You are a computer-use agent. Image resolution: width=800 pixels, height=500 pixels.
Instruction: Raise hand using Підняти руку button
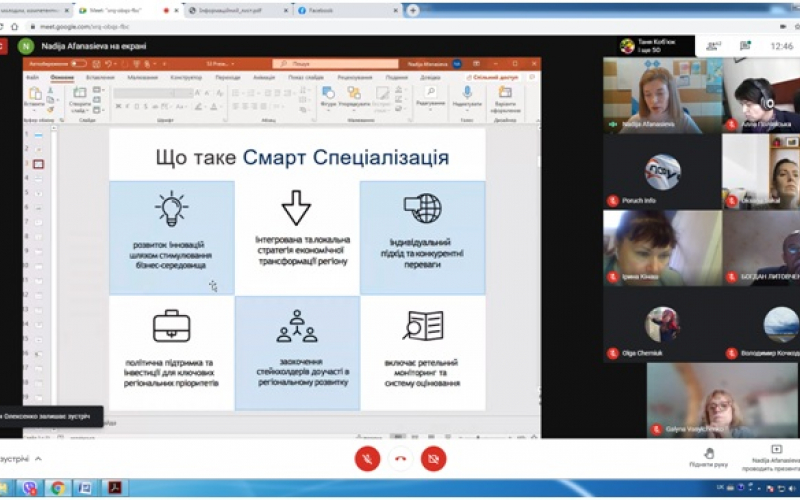pos(709,458)
